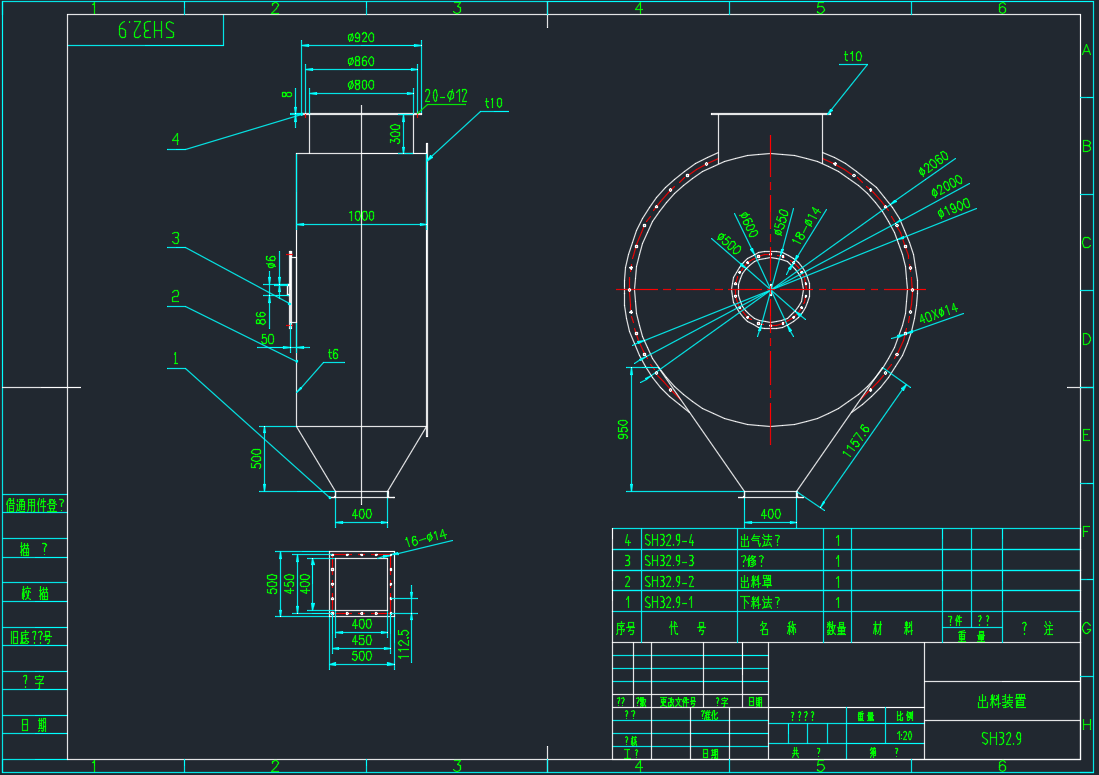Image resolution: width=1099 pixels, height=775 pixels.
Task: Select balloon number 4 leader label
Action: pos(175,139)
